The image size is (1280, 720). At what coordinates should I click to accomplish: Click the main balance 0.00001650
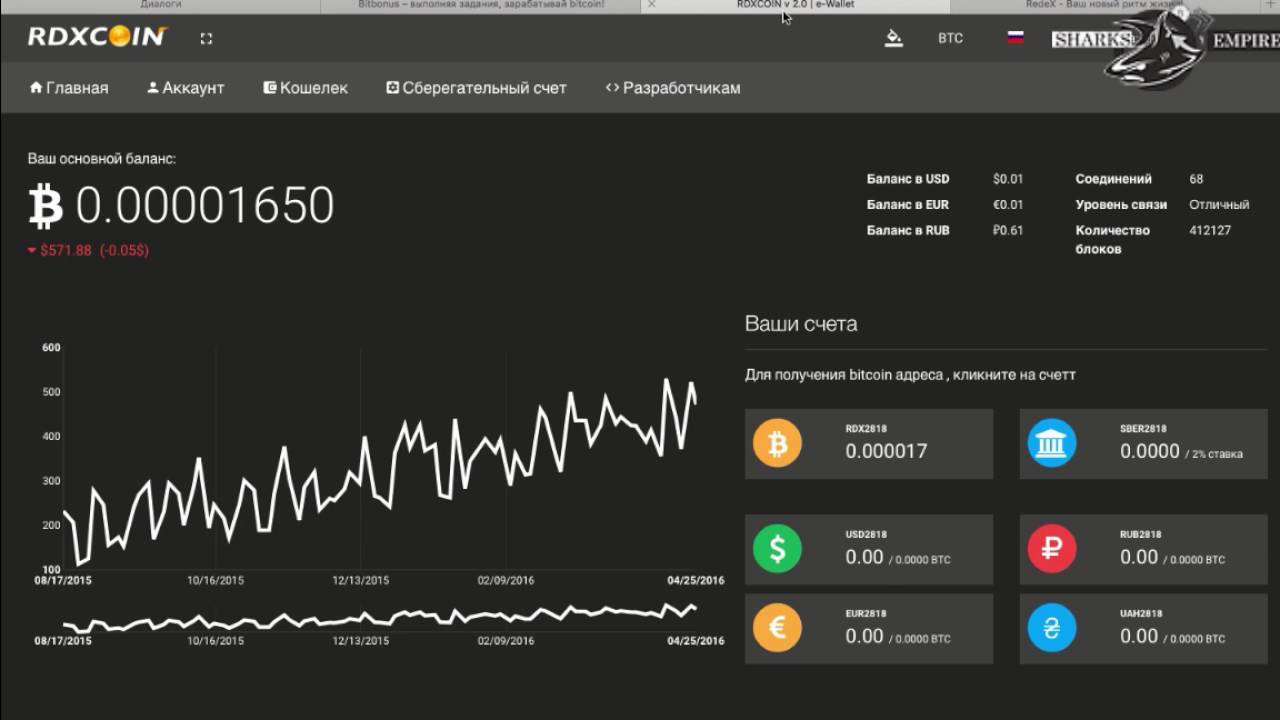coord(205,205)
